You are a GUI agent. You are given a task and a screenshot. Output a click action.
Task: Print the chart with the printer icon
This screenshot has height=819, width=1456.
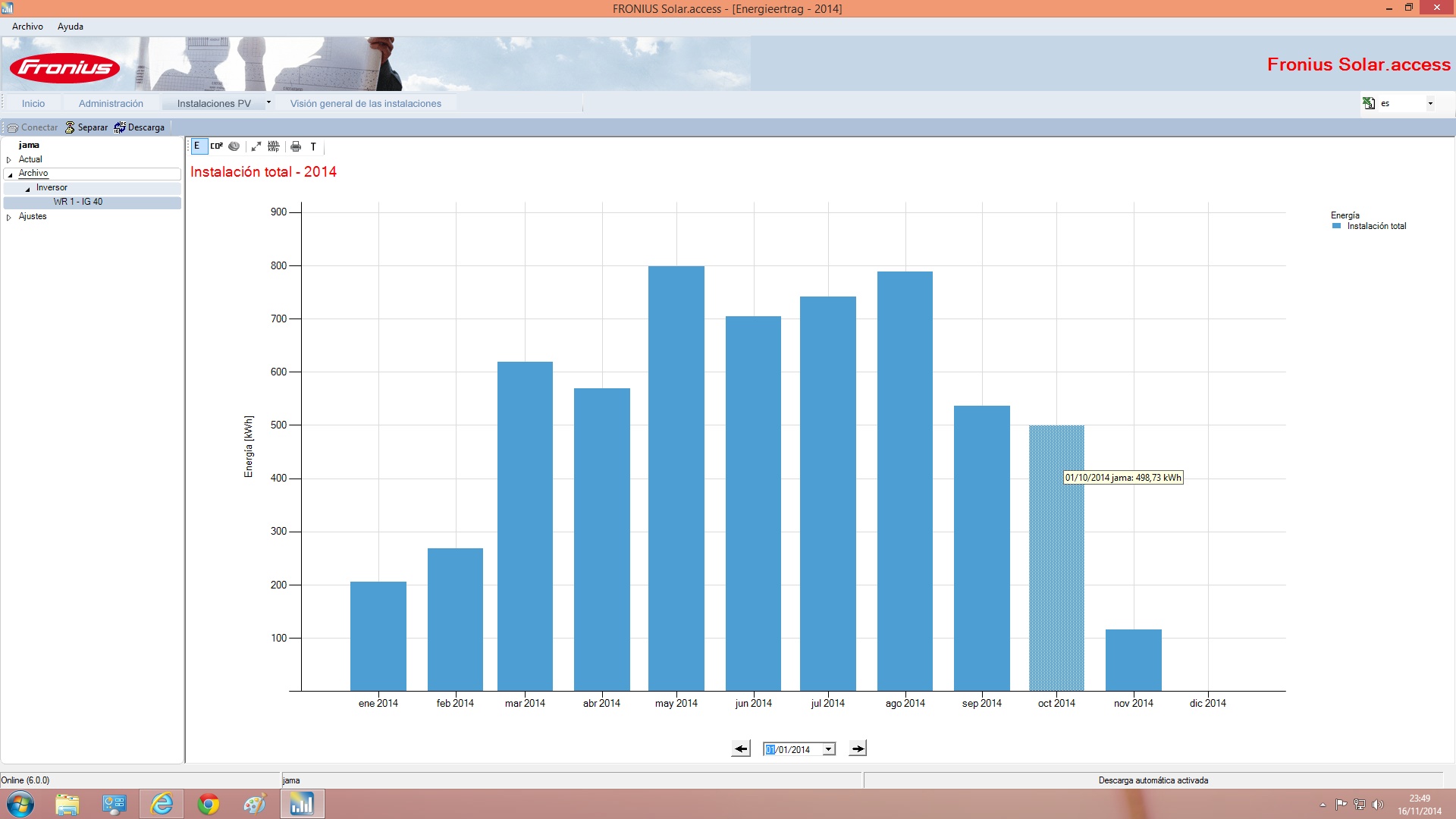point(296,146)
